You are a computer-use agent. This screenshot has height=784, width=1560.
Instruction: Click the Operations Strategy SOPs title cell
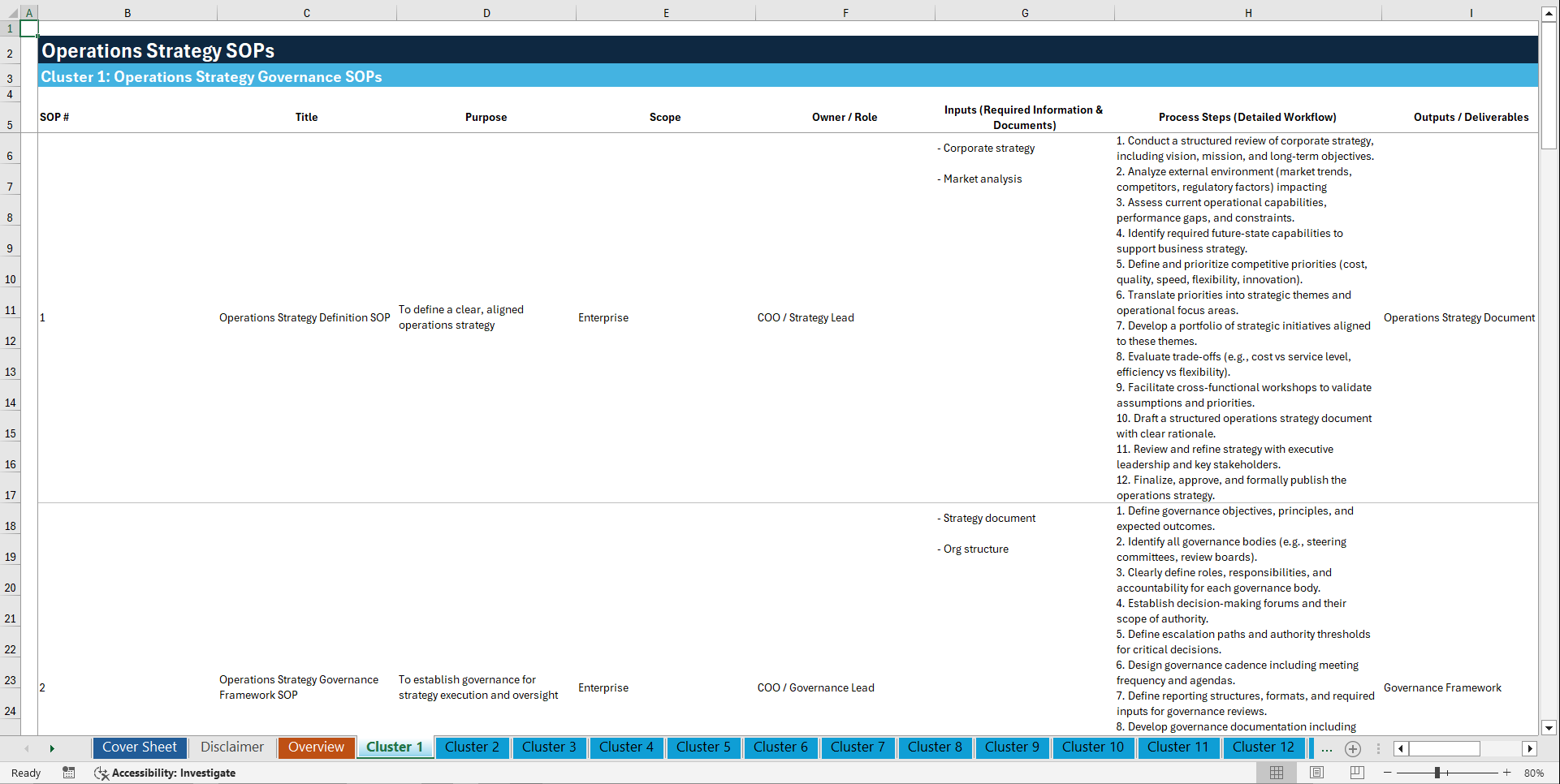[158, 50]
